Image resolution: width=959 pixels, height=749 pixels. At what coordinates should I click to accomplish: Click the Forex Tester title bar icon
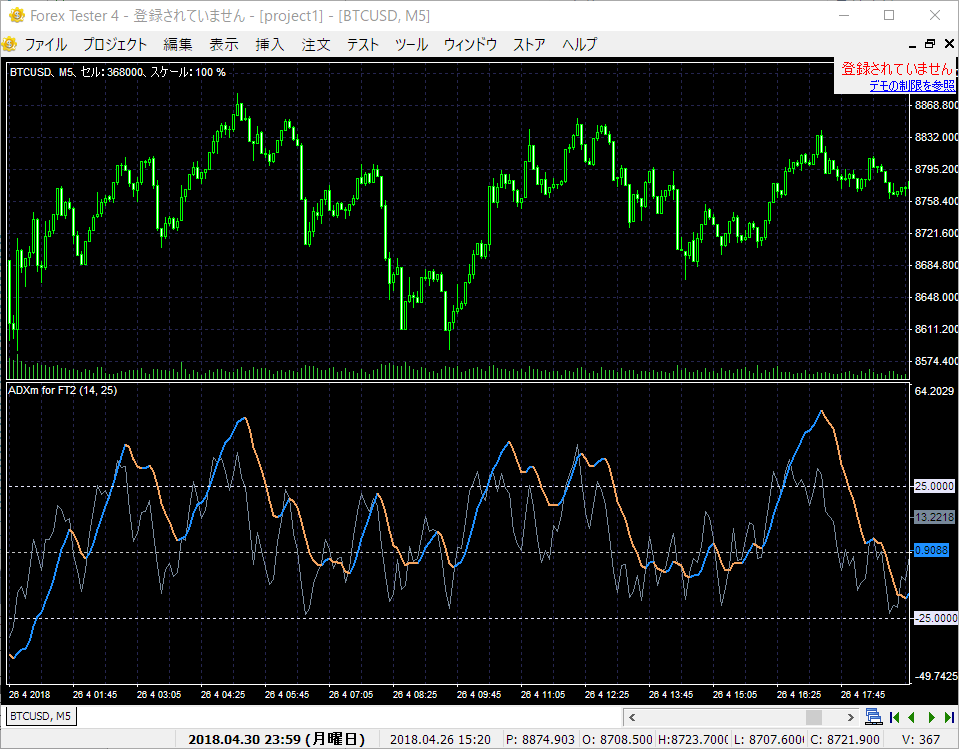(x=17, y=15)
